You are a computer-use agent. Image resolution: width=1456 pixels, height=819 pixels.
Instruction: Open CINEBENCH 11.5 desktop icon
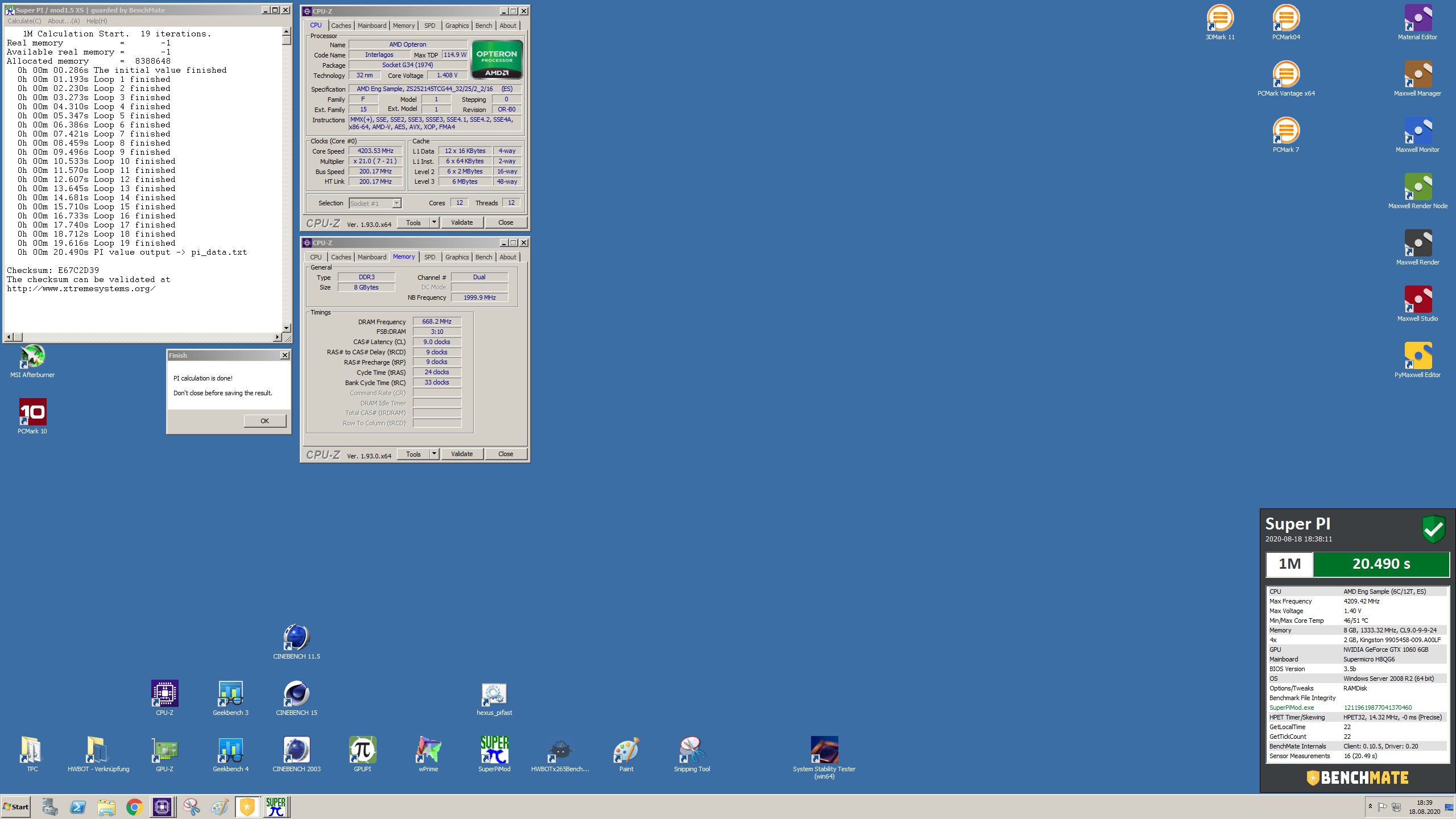coord(296,642)
